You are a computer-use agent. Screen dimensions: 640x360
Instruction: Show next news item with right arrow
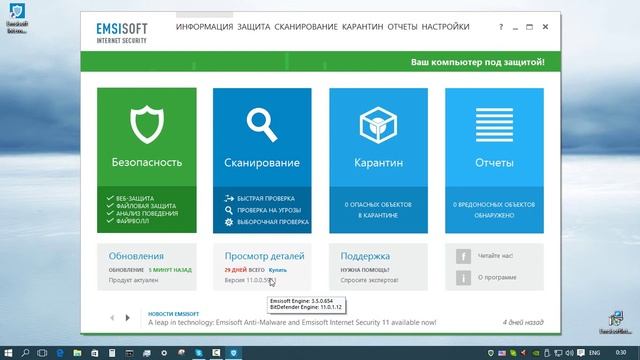click(x=127, y=318)
